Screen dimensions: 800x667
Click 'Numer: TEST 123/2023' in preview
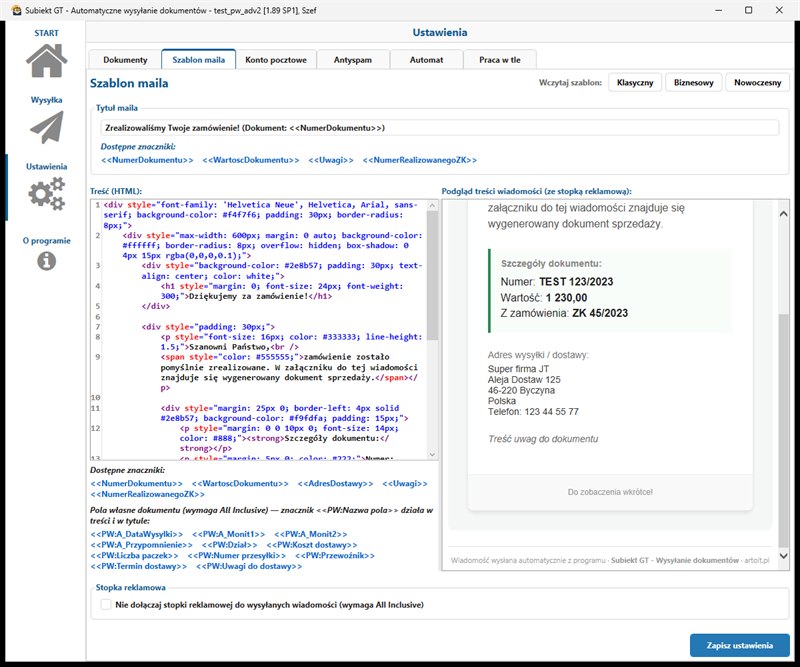(x=557, y=282)
